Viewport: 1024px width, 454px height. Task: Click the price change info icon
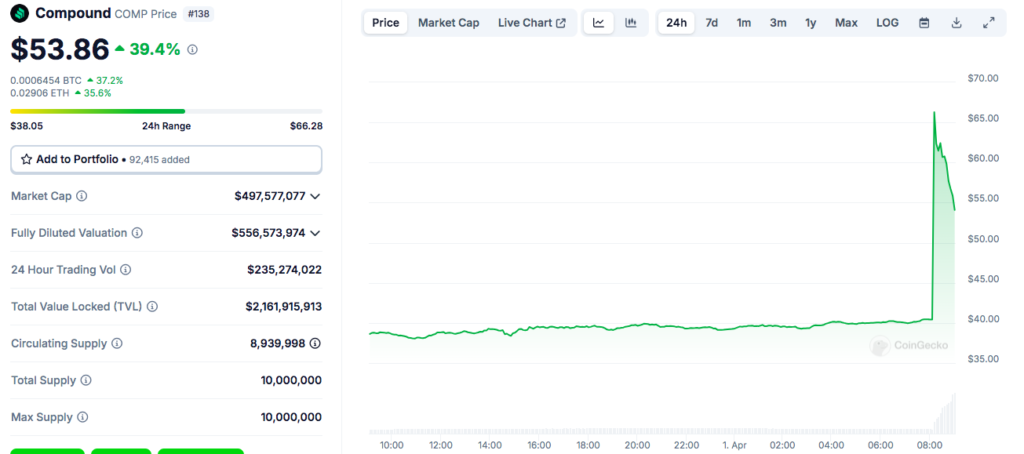(x=193, y=49)
